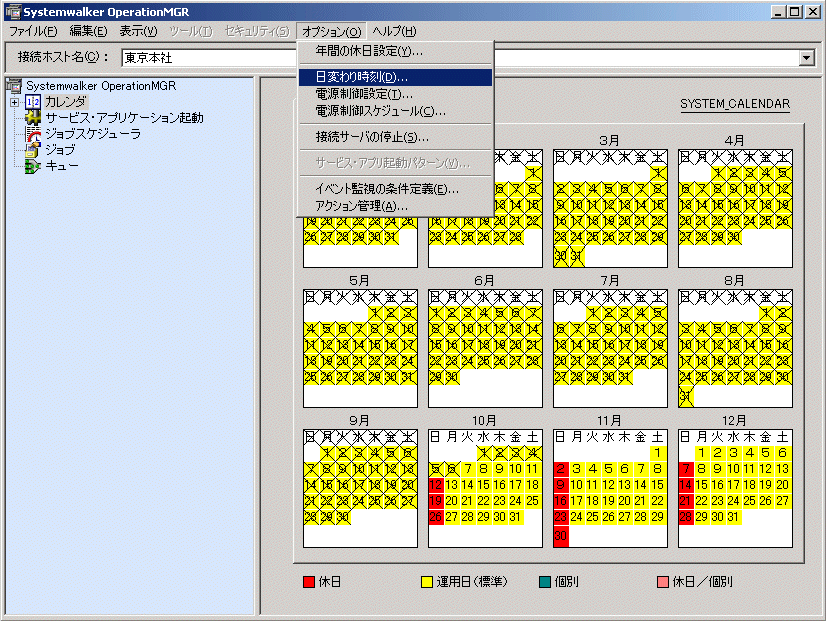826x621 pixels.
Task: Click the ジョブスケジューラ clock icon
Action: pos(33,134)
